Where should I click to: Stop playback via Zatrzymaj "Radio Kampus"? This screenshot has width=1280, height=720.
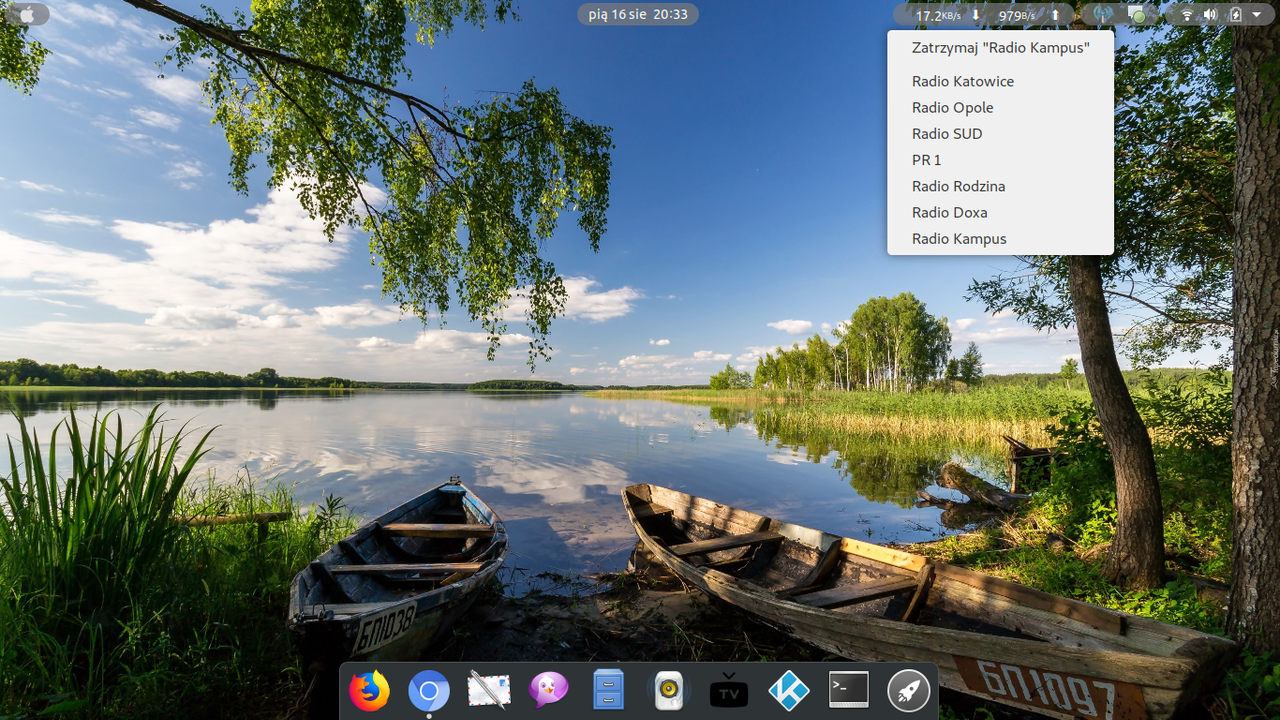point(1000,47)
